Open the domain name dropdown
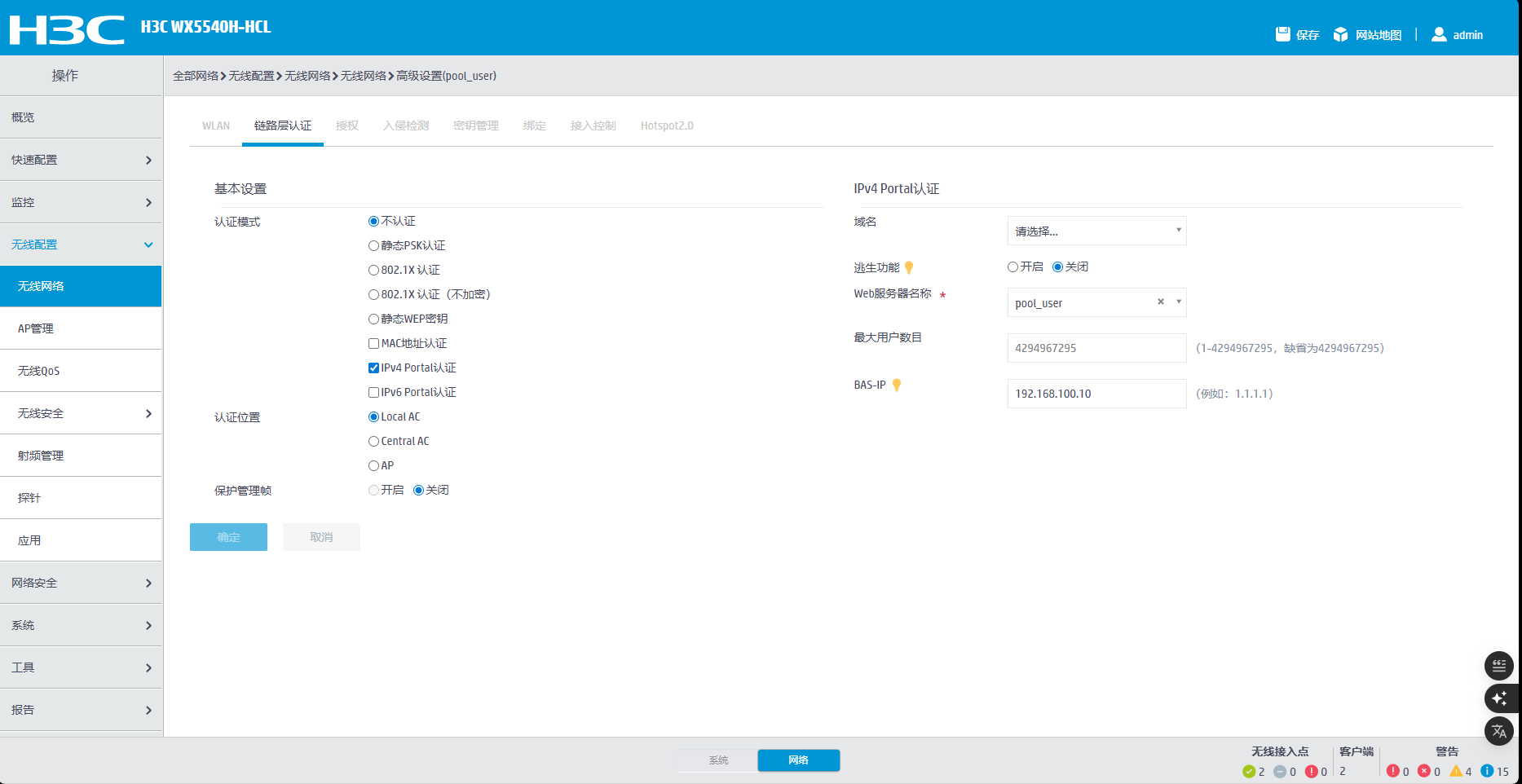1522x784 pixels. click(x=1096, y=231)
